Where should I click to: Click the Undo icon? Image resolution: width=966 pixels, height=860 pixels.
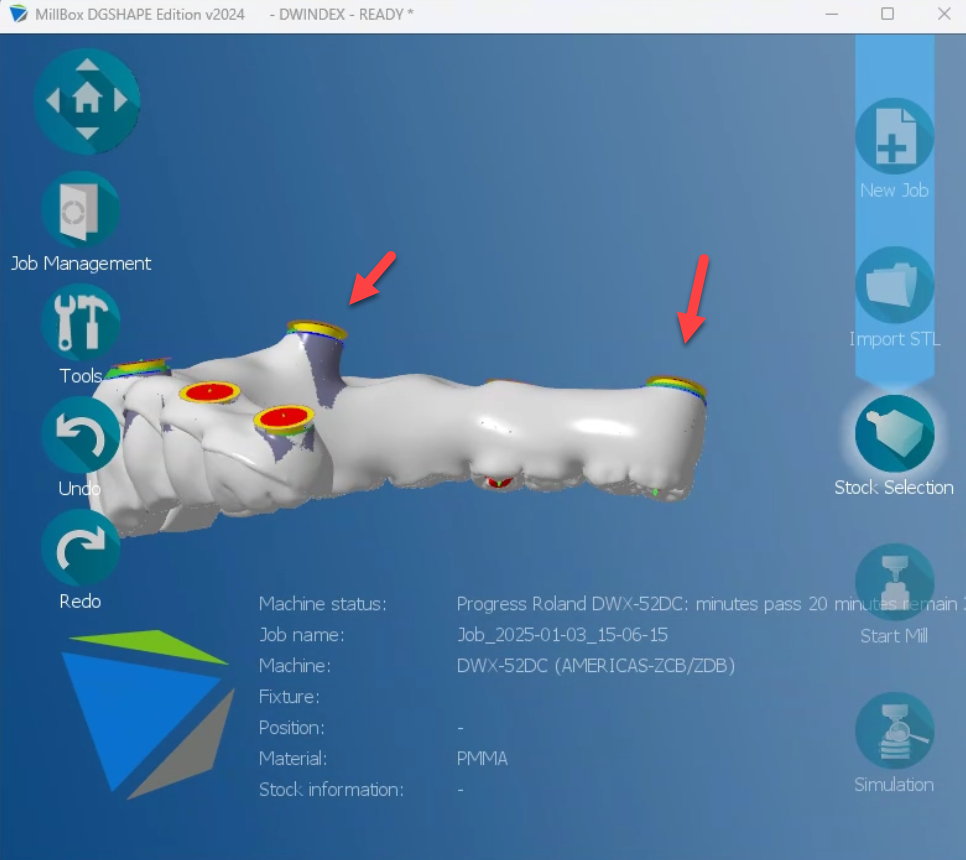tap(81, 436)
